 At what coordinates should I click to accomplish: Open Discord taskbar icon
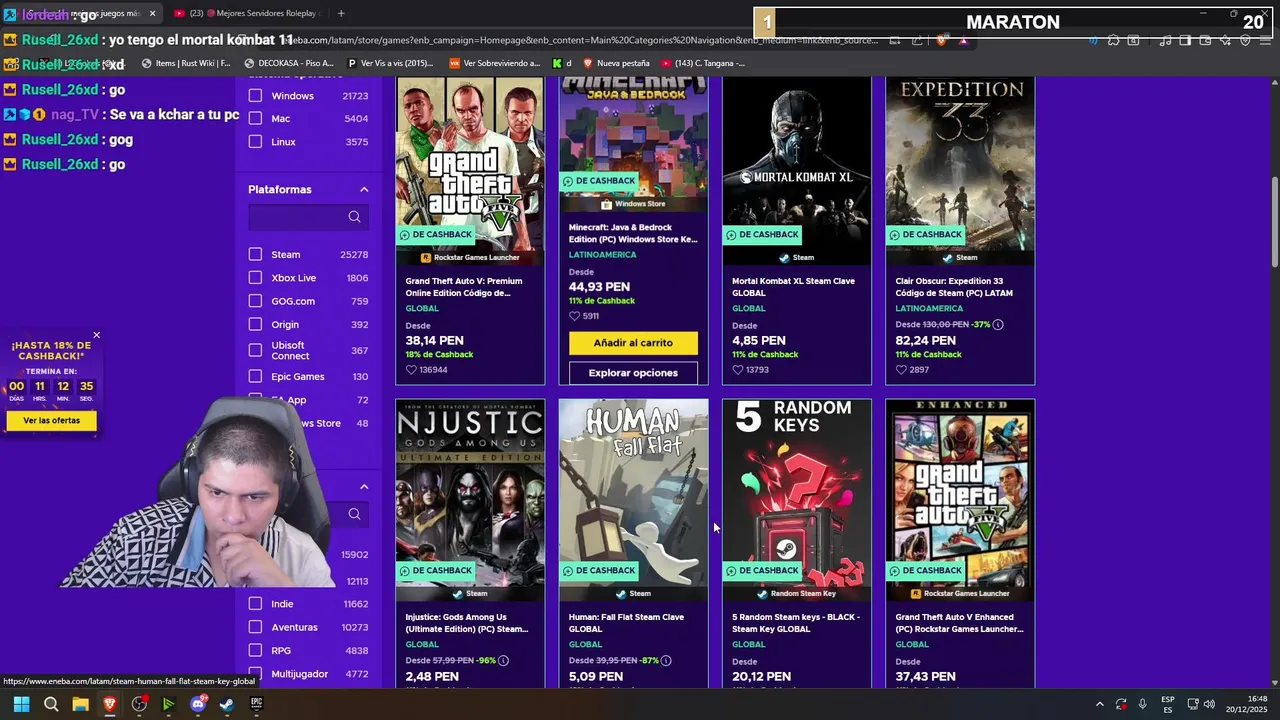coord(198,704)
